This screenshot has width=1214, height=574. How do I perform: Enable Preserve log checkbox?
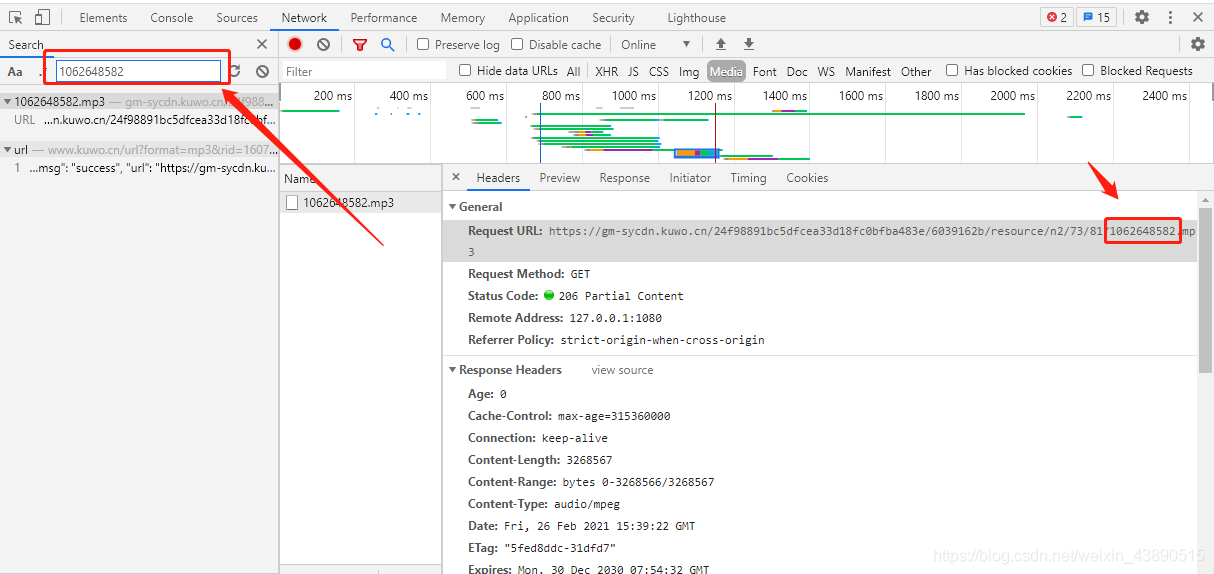pyautogui.click(x=423, y=44)
